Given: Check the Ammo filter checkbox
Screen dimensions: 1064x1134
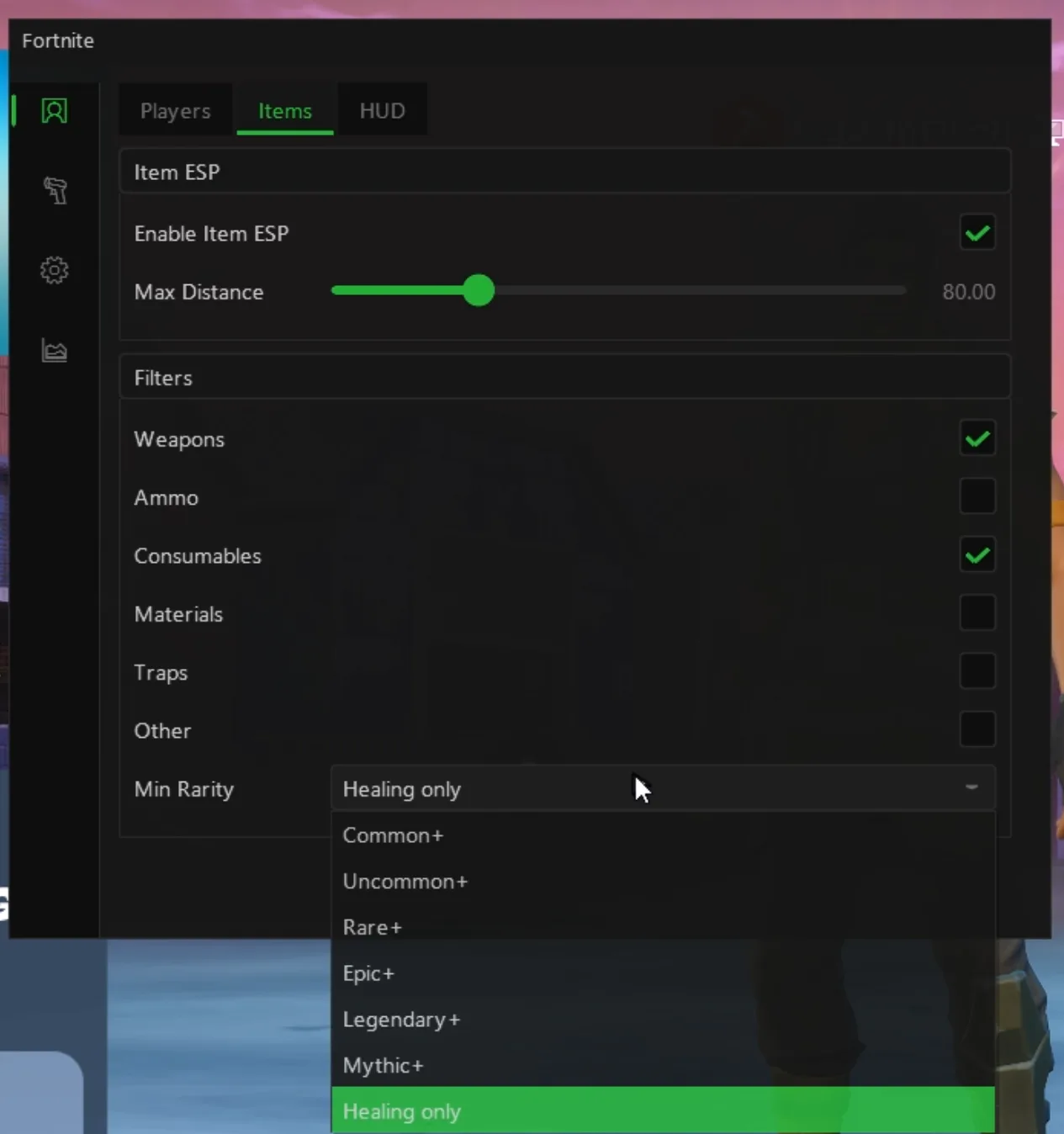Looking at the screenshot, I should pos(977,496).
